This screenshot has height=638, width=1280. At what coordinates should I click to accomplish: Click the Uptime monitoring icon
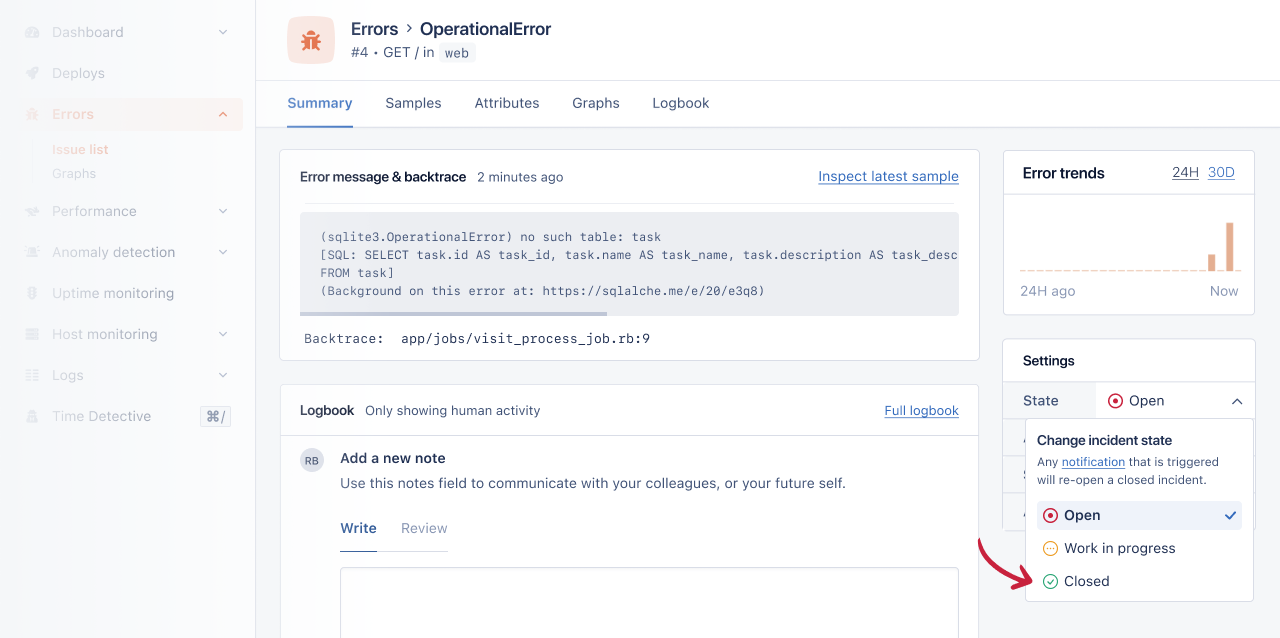tap(30, 293)
